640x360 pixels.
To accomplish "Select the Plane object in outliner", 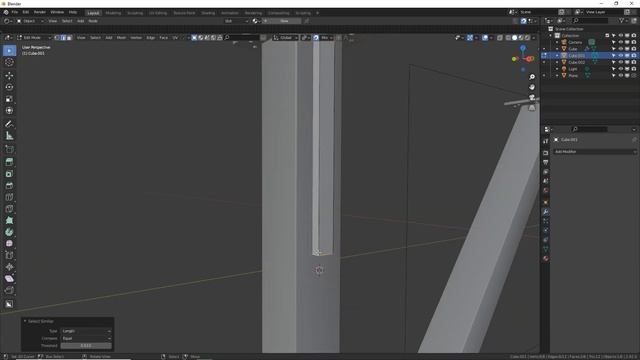I will [573, 76].
